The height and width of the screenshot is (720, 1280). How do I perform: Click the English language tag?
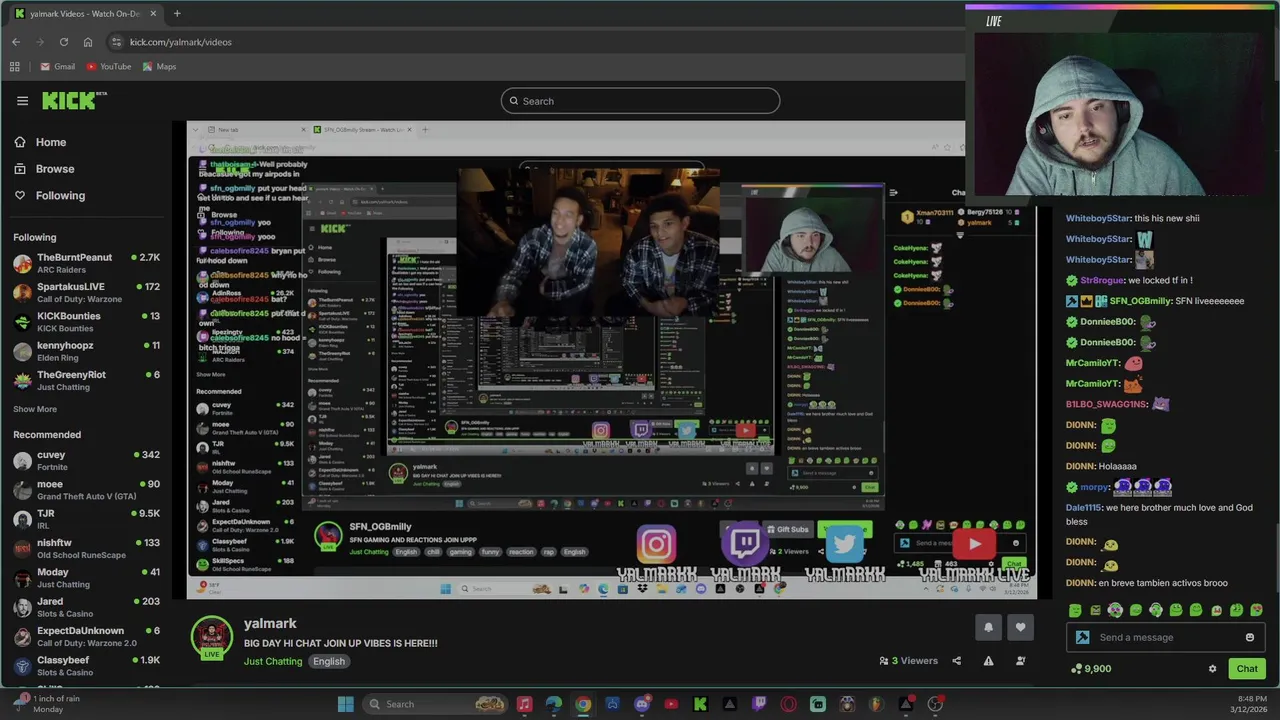pos(328,661)
